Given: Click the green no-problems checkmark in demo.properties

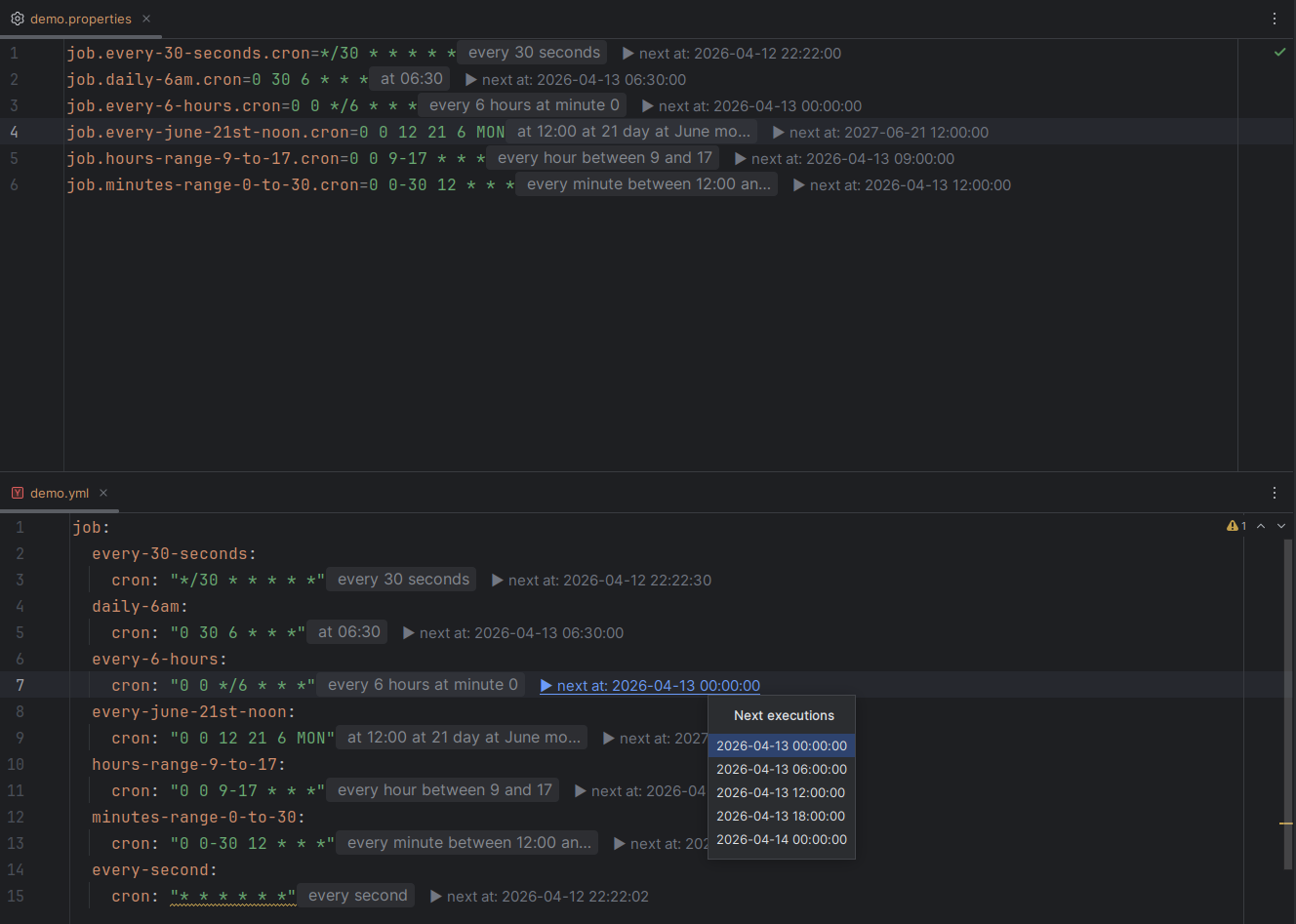Looking at the screenshot, I should [1279, 52].
